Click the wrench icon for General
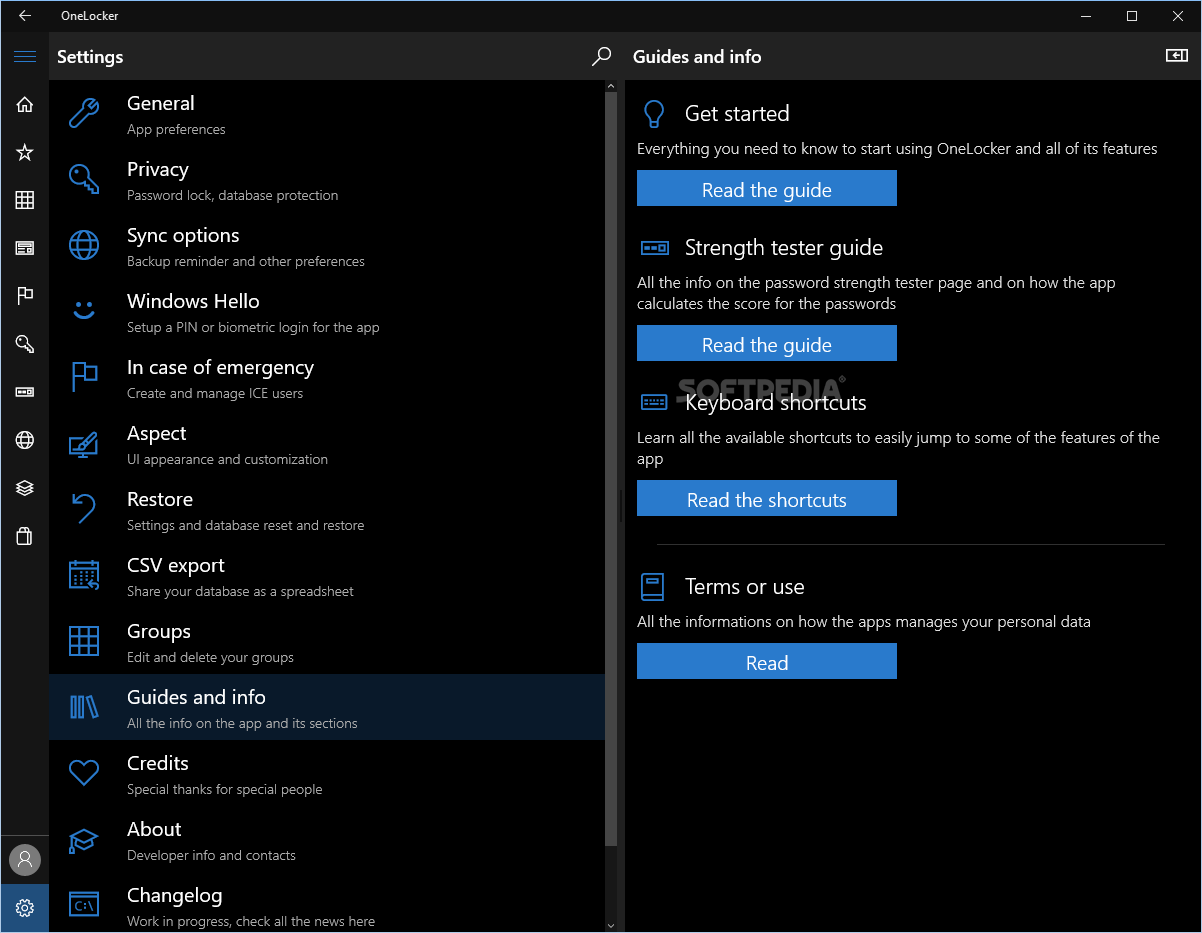Viewport: 1202px width, 933px height. point(84,113)
